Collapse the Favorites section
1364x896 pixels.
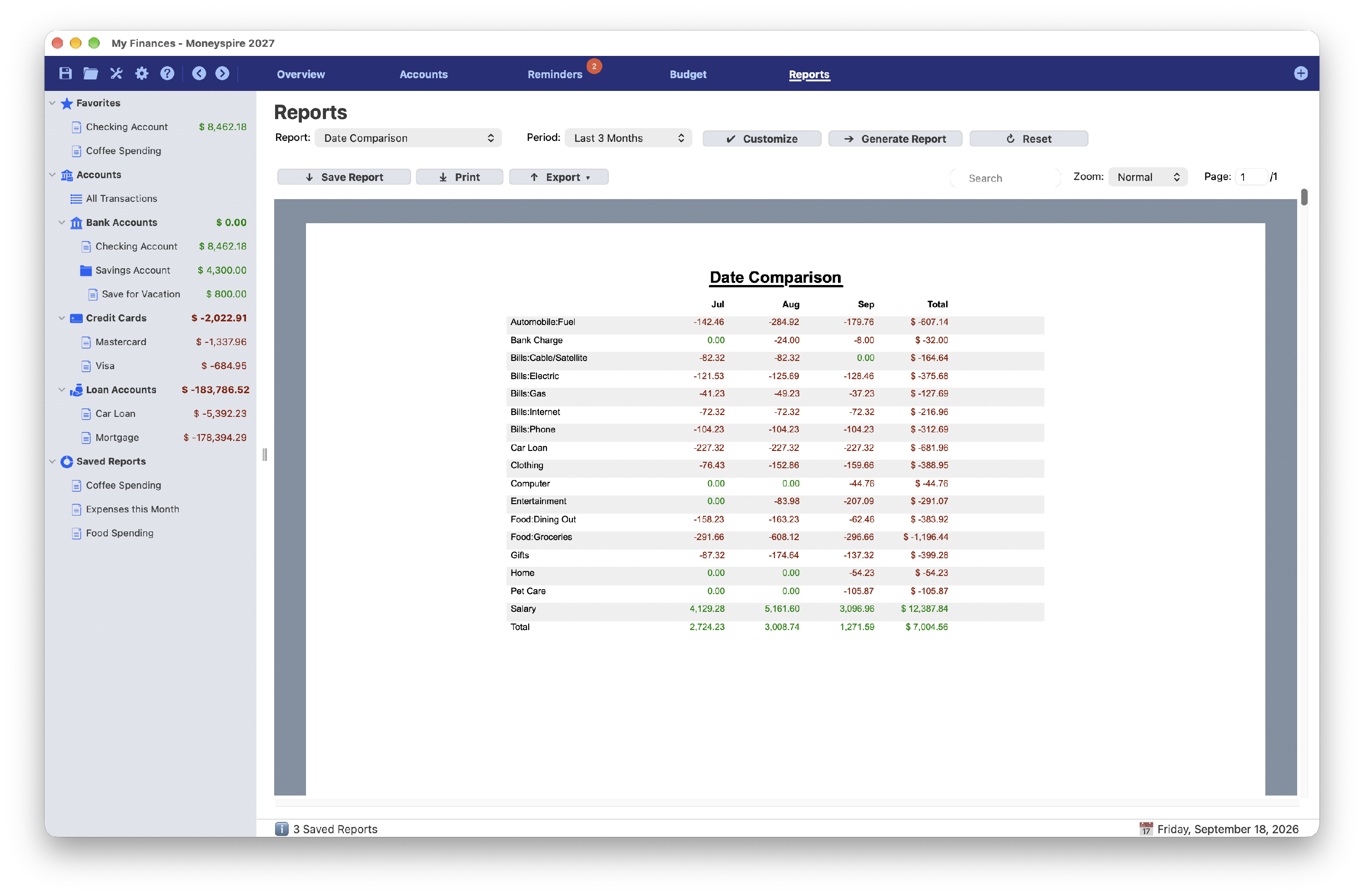[x=52, y=103]
